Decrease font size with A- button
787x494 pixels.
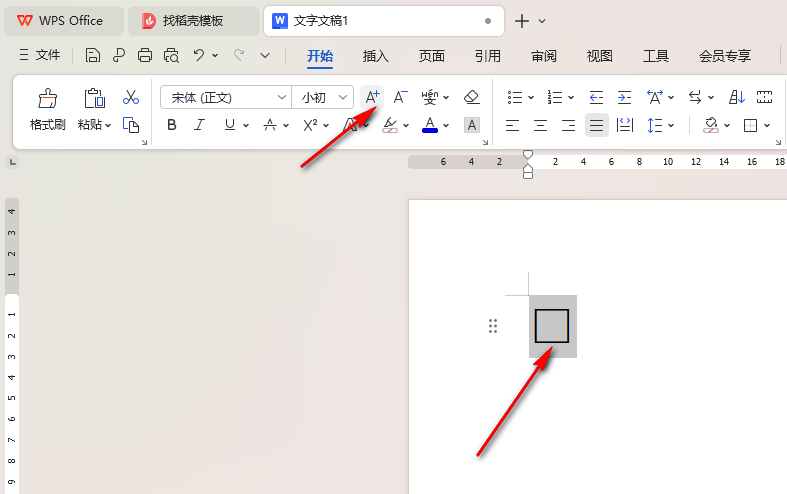[x=400, y=97]
